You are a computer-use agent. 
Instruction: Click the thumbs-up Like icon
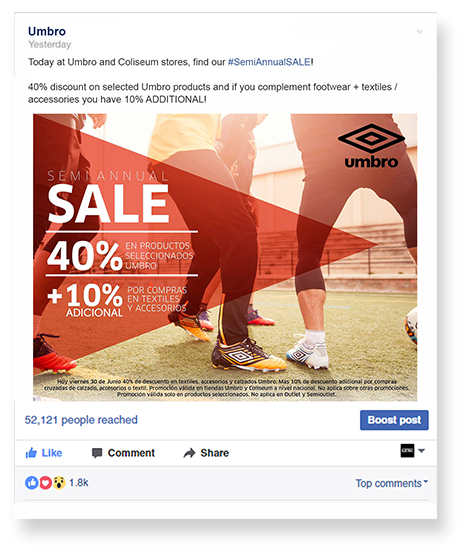[31, 453]
